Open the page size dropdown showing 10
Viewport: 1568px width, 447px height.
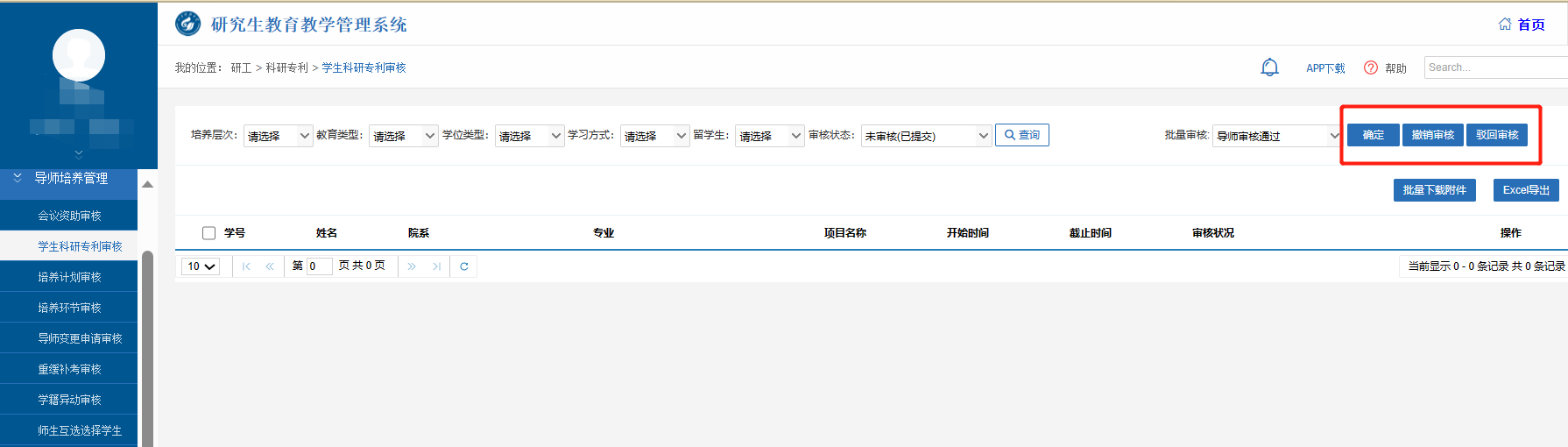coord(201,266)
